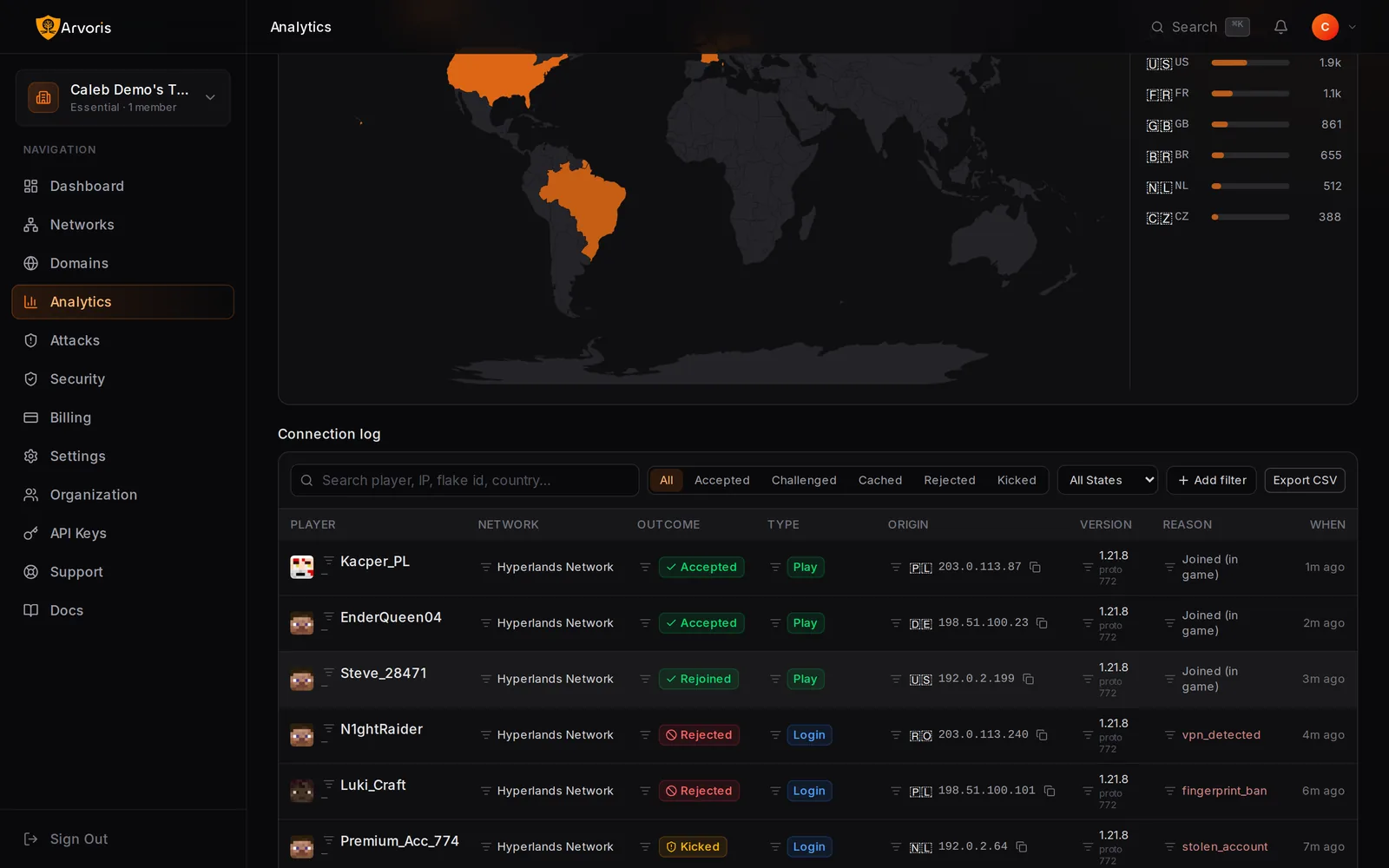The image size is (1389, 868).
Task: Filter by Rejected outcome in N1ghtRaider row
Action: tap(645, 735)
